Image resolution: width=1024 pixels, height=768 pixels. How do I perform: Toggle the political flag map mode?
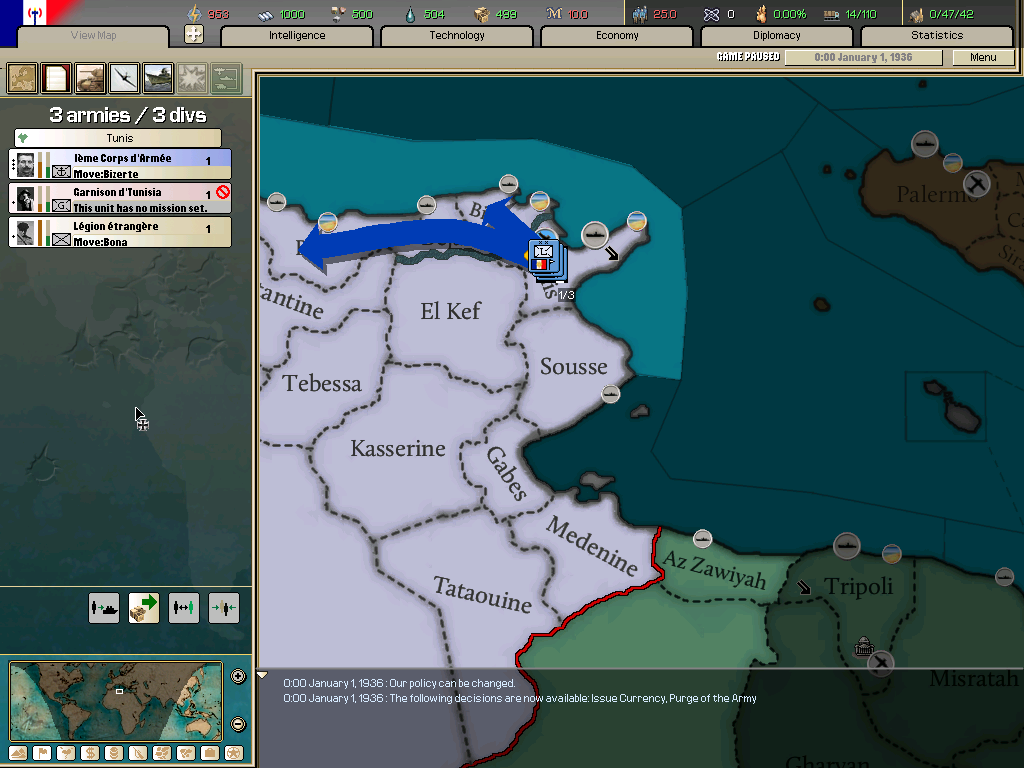point(42,752)
